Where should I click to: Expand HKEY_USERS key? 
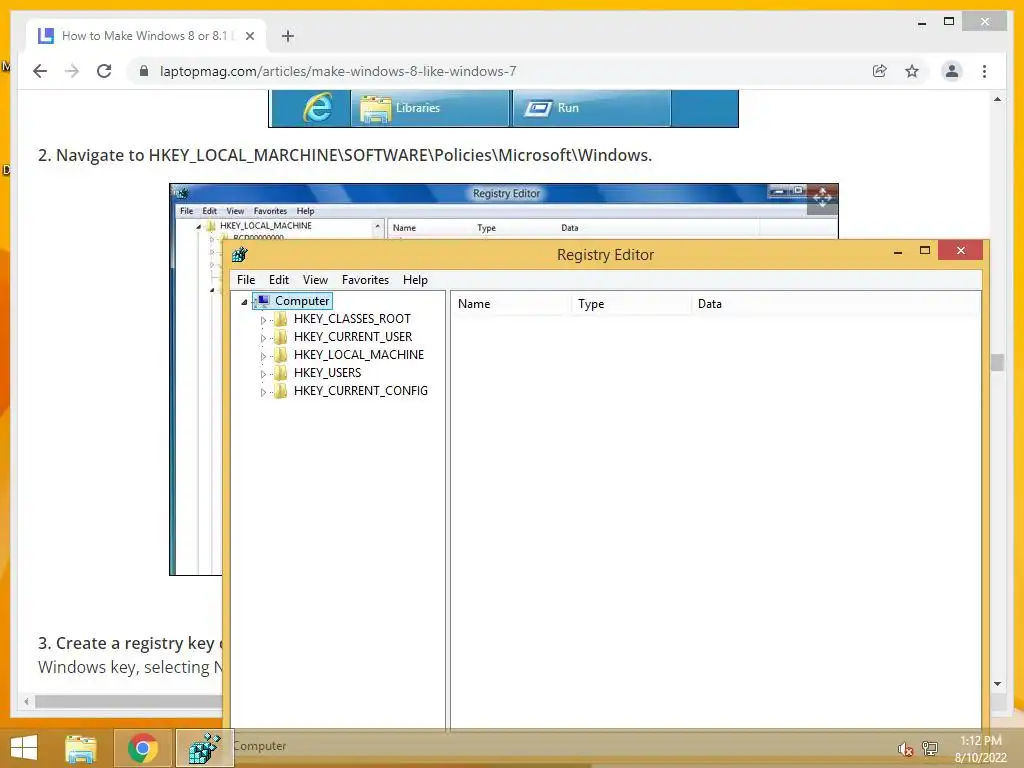263,374
